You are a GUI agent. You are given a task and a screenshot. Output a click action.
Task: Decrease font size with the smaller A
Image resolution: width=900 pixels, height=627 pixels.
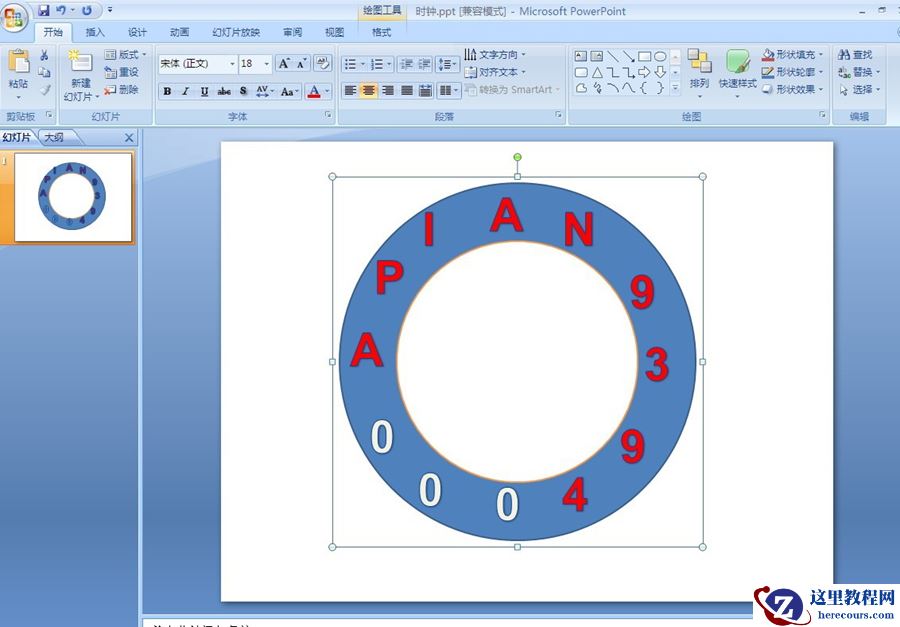[301, 63]
